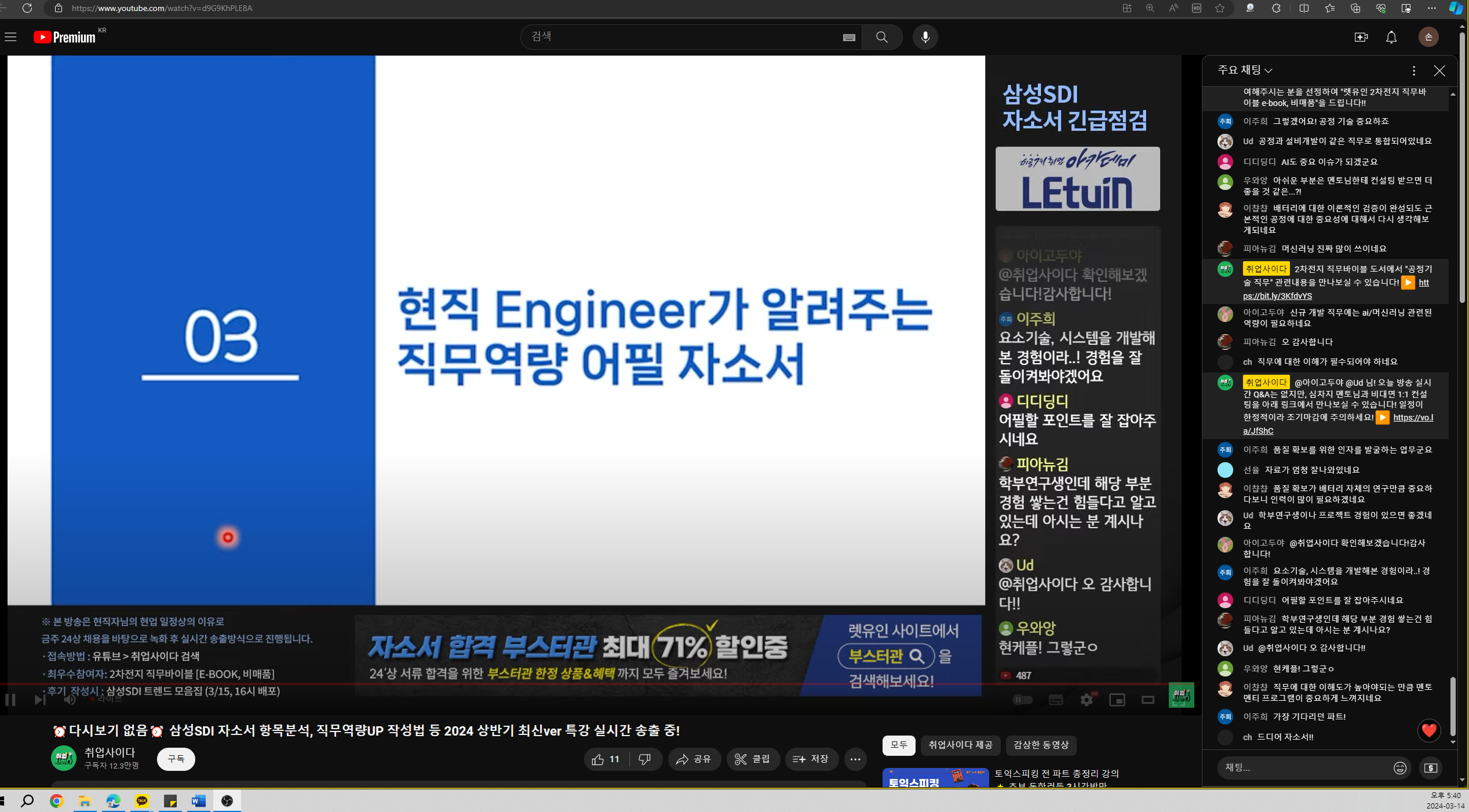Open the YouTube notifications bell
This screenshot has height=812, width=1469.
tap(1391, 37)
